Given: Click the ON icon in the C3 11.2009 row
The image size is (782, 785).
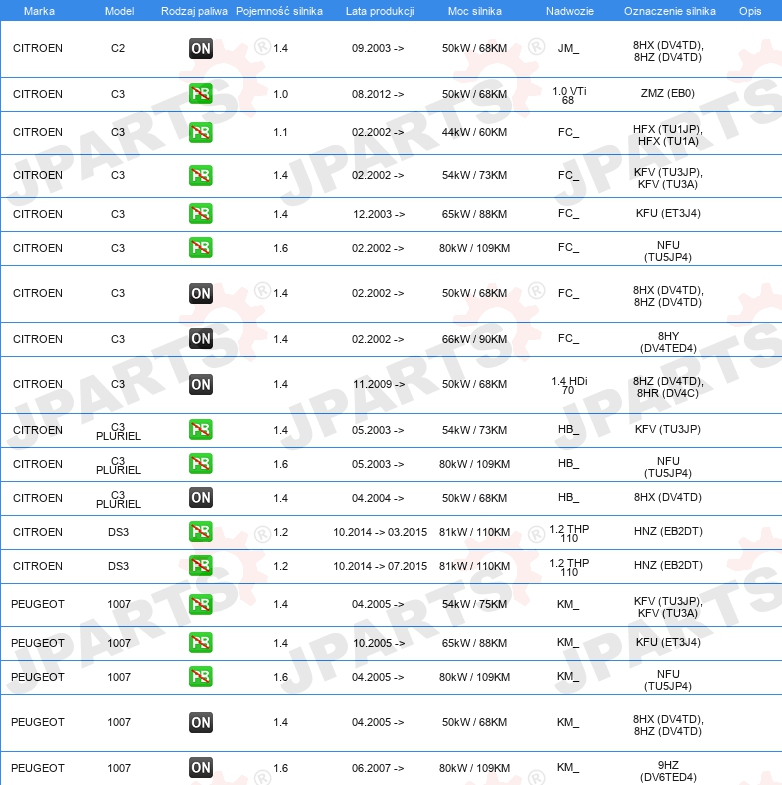Looking at the screenshot, I should pos(201,384).
